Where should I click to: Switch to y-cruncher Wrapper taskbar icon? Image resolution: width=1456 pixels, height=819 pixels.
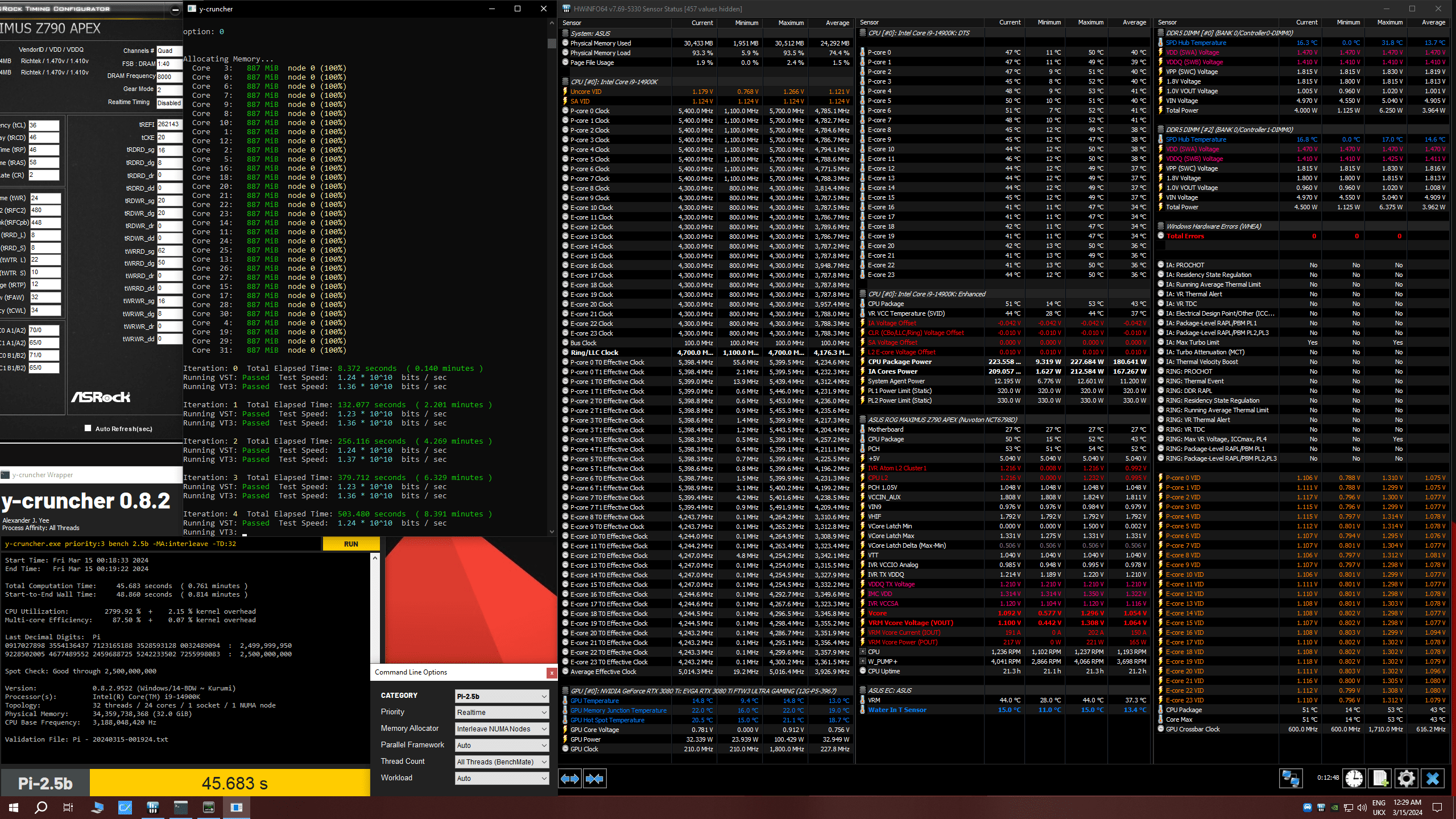coord(237,808)
